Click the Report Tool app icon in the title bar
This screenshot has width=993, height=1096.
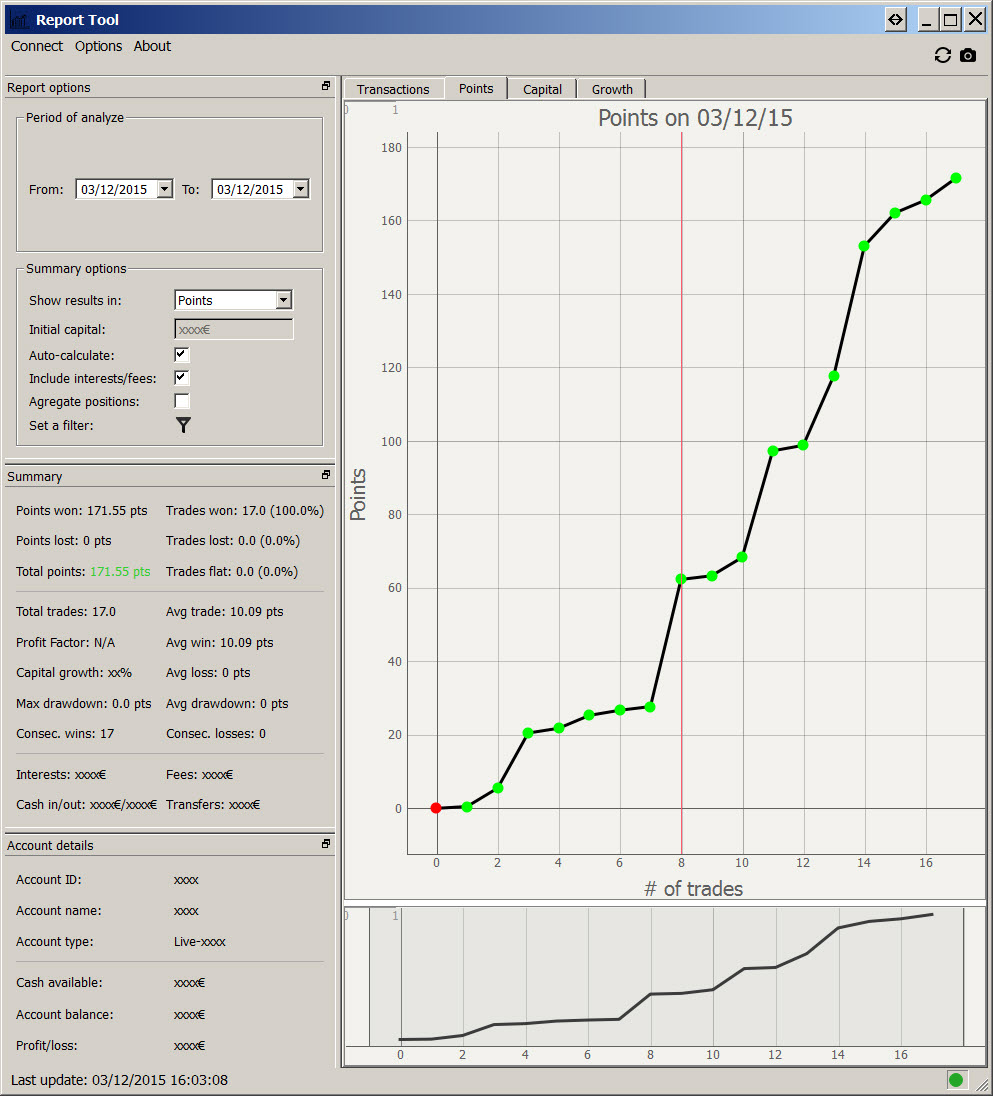(x=20, y=20)
